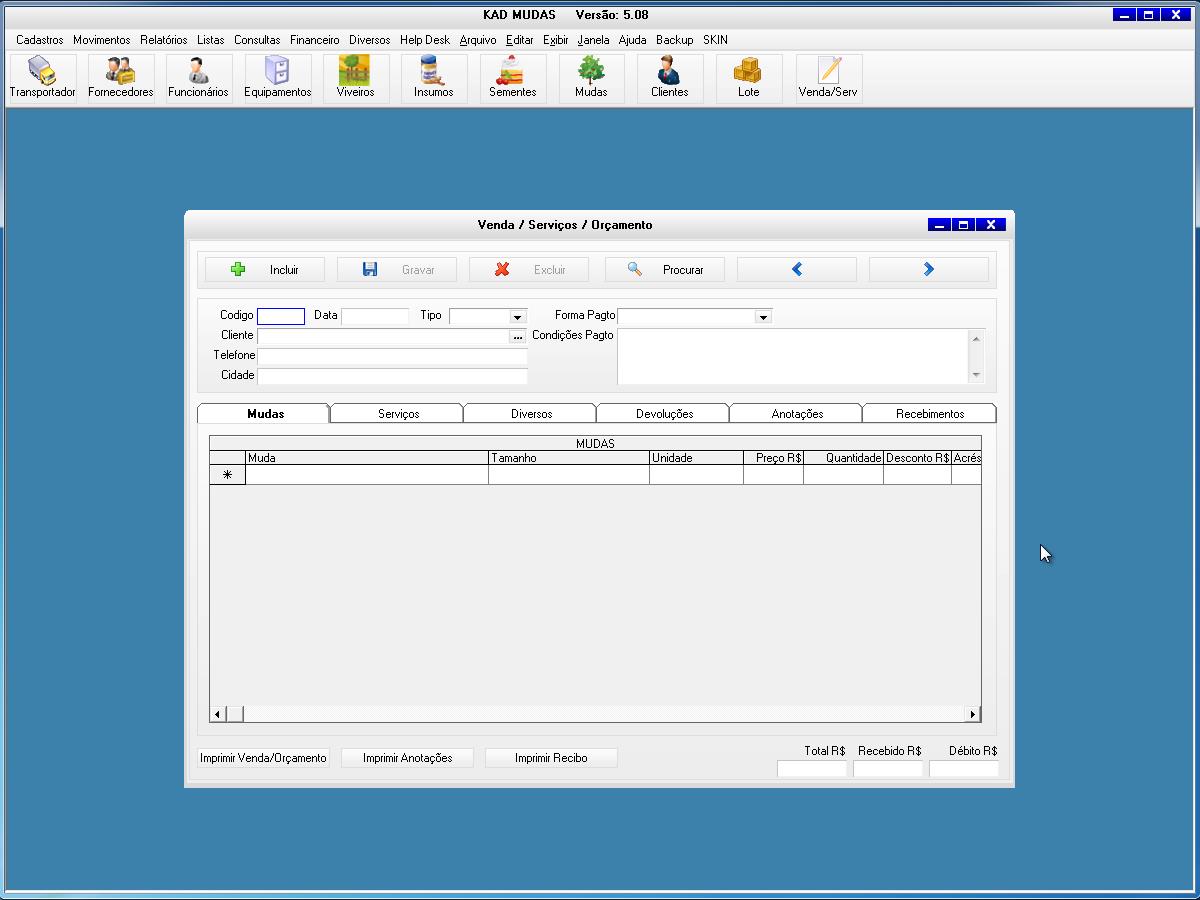The height and width of the screenshot is (900, 1200).
Task: Open the Janela menu
Action: click(593, 40)
